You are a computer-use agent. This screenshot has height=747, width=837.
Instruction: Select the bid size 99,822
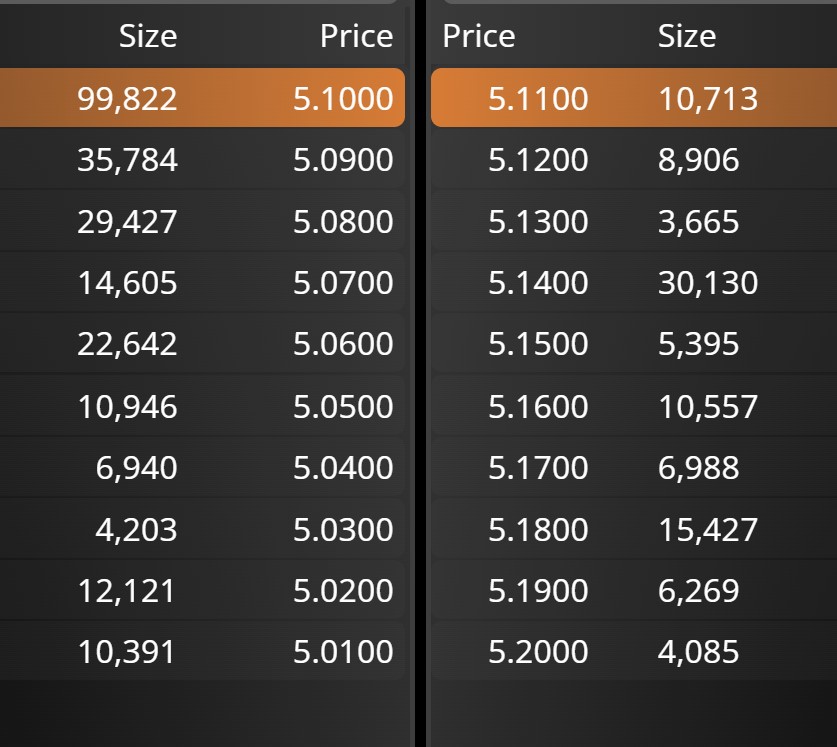pyautogui.click(x=127, y=98)
